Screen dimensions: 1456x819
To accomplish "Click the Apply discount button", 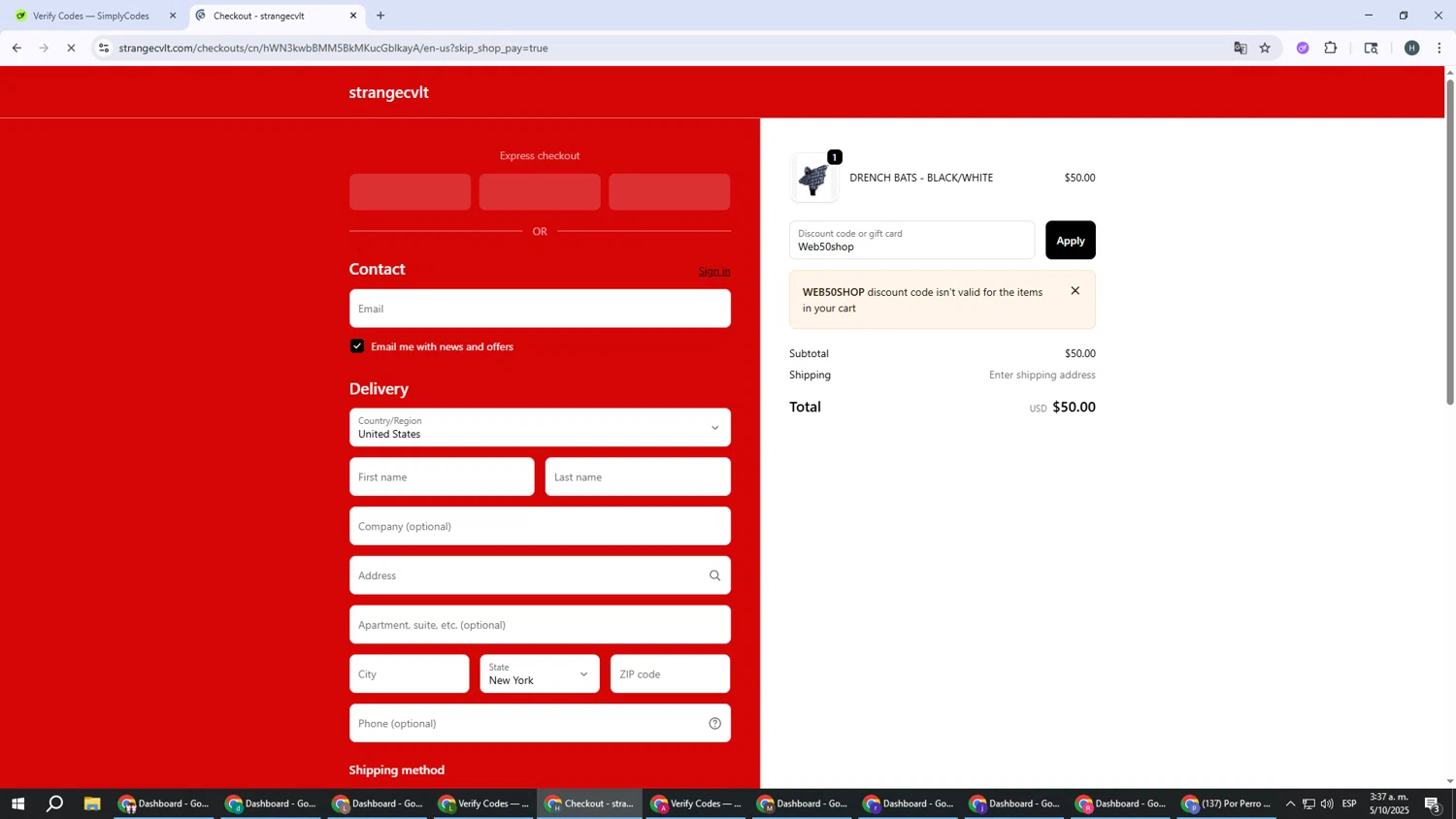I will tap(1070, 241).
